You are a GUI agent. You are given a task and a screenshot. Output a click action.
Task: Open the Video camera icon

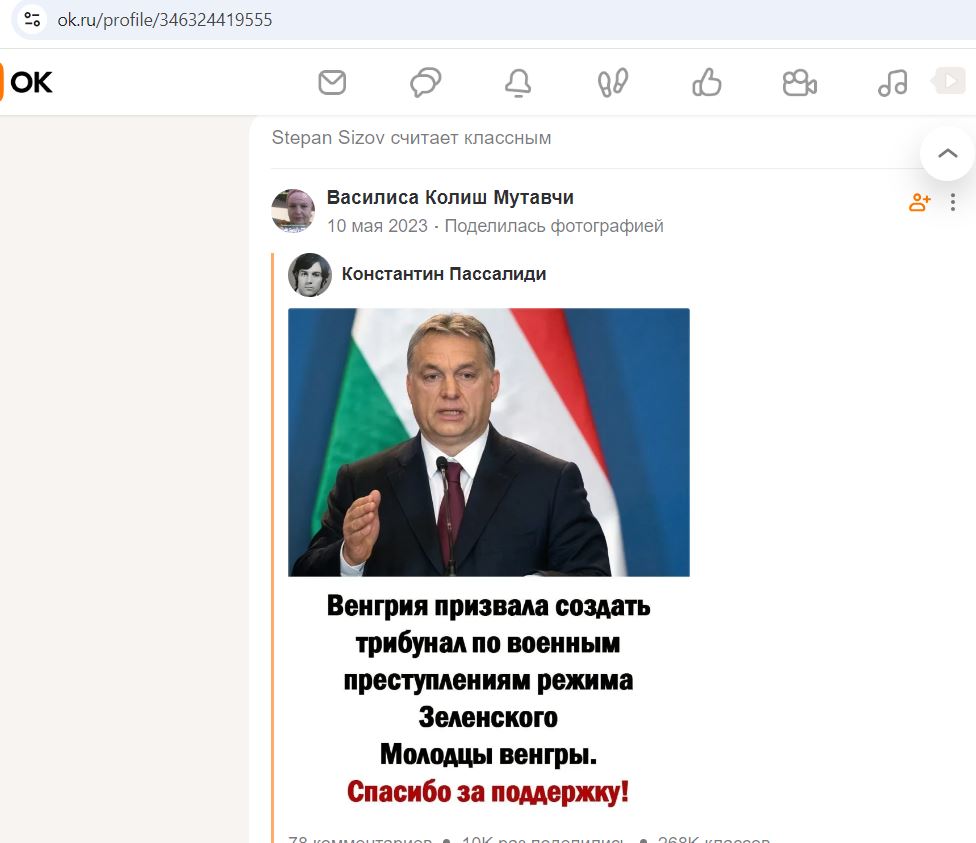800,82
